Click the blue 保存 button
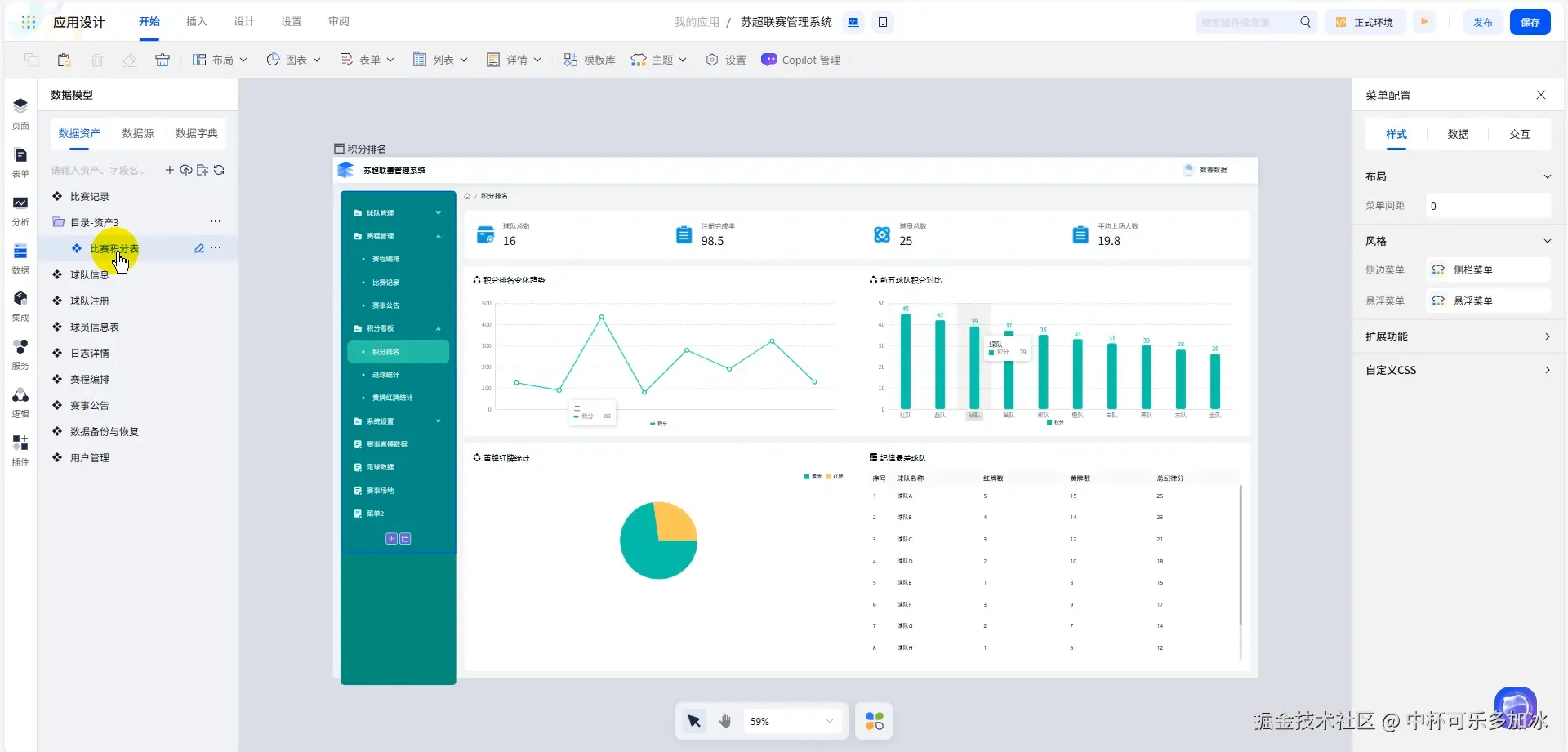Image resolution: width=1568 pixels, height=752 pixels. 1530,22
